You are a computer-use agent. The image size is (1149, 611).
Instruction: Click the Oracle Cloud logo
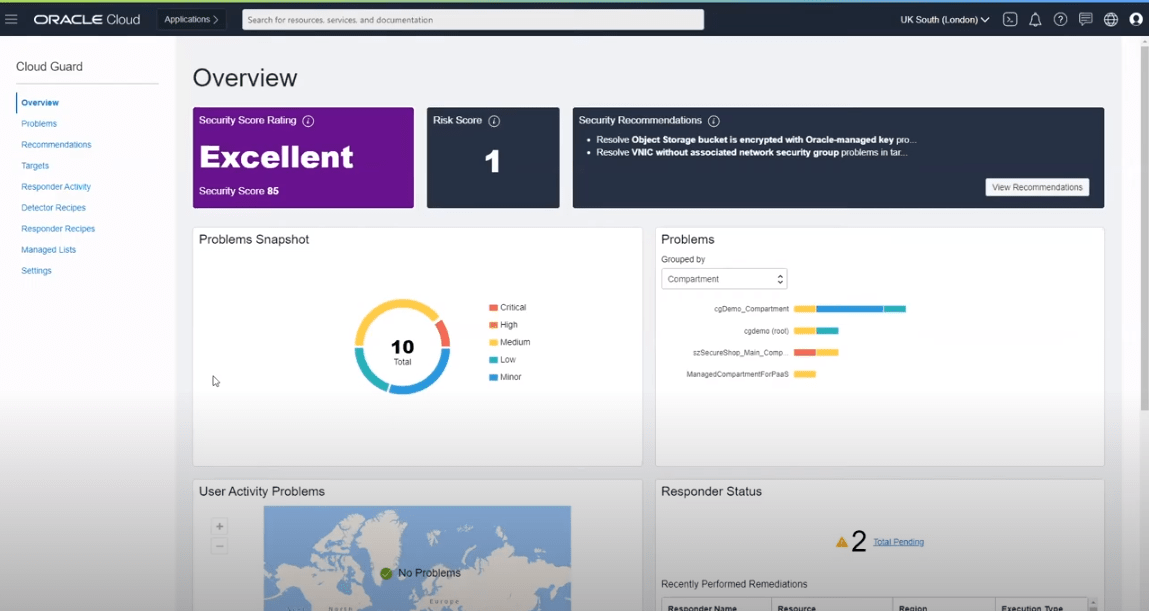[x=86, y=20]
